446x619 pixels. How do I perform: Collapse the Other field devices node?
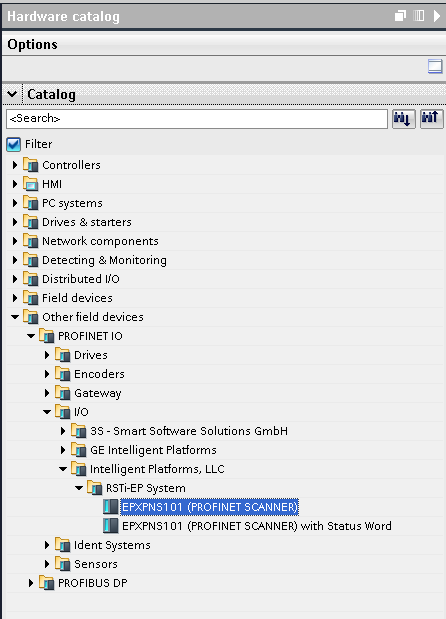15,317
